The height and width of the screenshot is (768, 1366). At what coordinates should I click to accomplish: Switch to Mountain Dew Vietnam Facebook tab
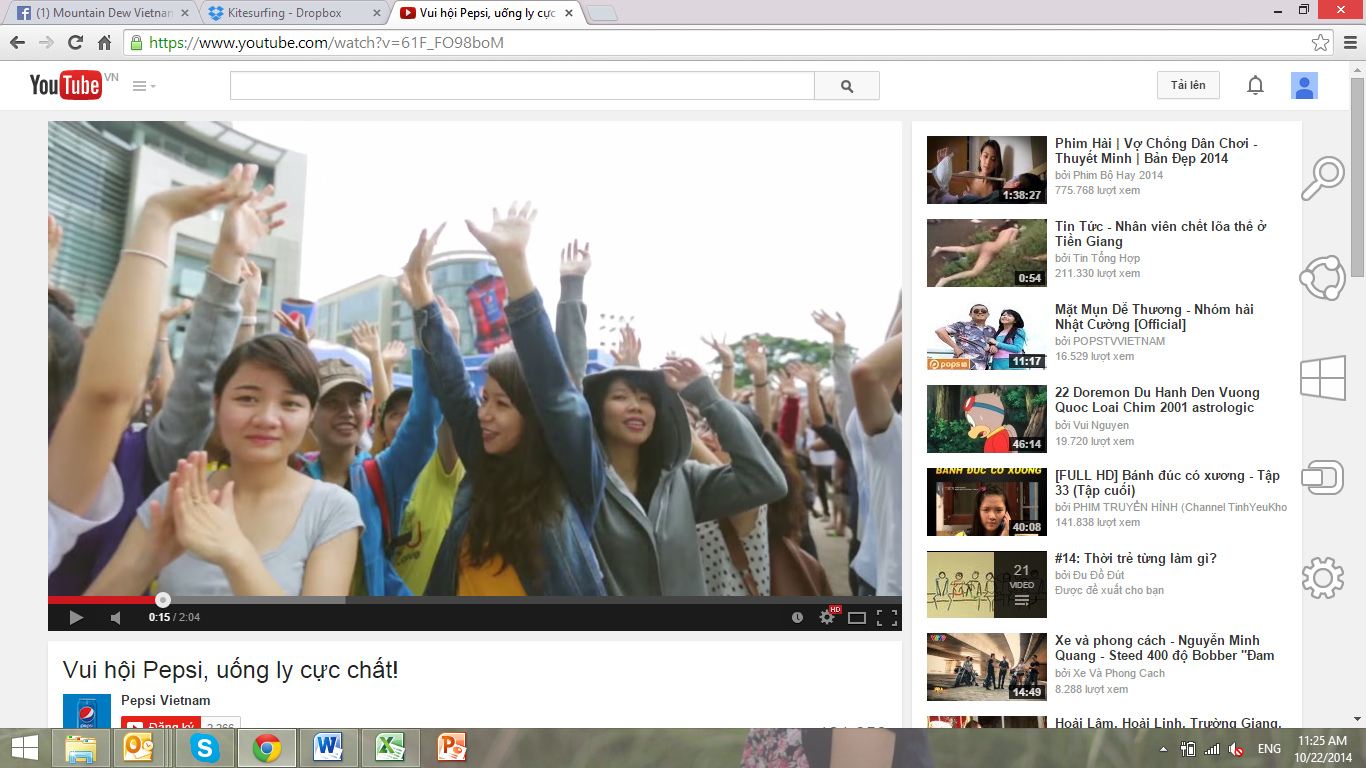95,13
